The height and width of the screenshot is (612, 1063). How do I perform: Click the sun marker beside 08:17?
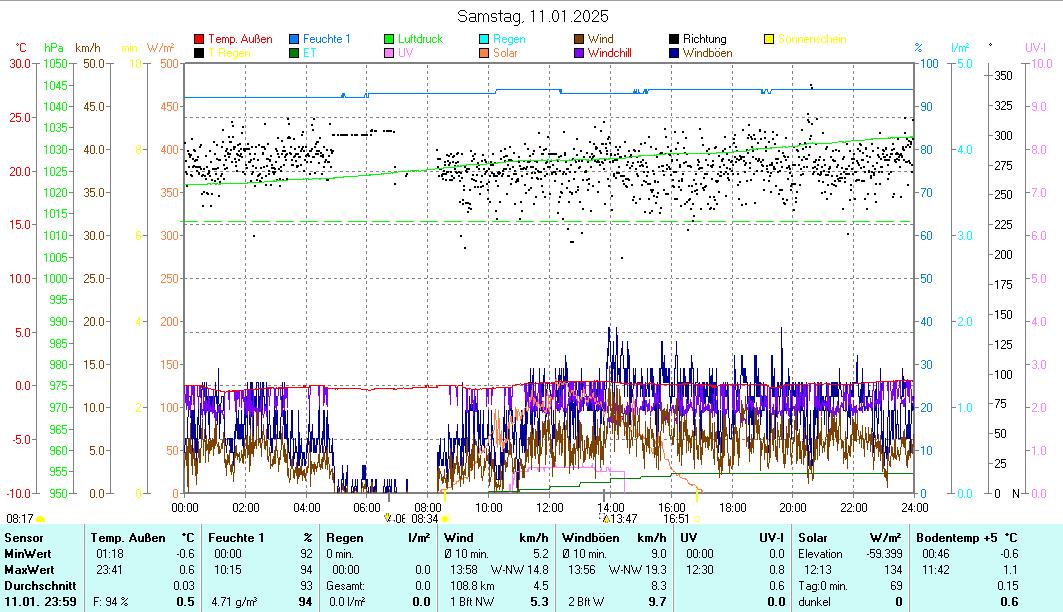(x=40, y=519)
